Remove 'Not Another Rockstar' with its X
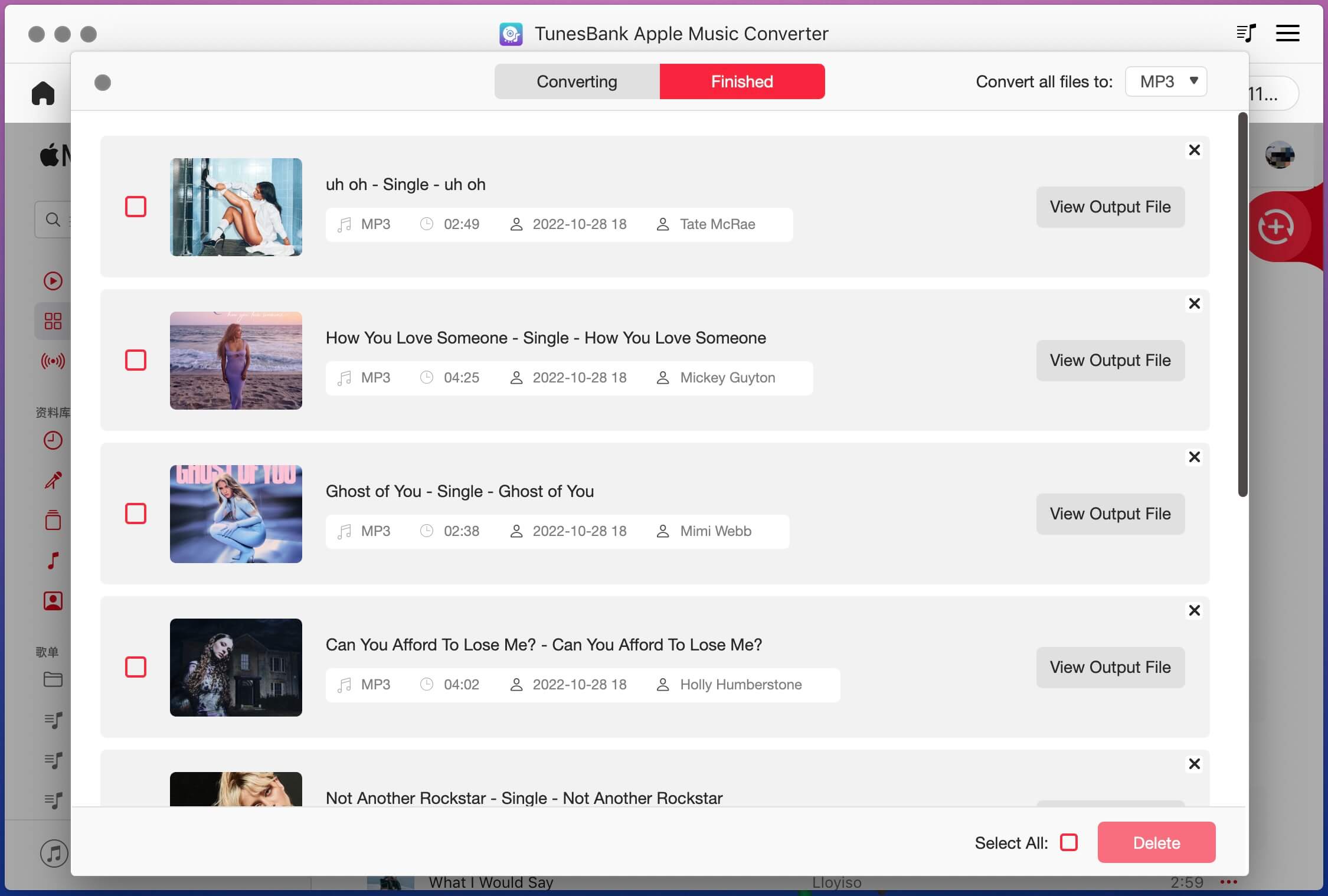1328x896 pixels. click(x=1194, y=764)
